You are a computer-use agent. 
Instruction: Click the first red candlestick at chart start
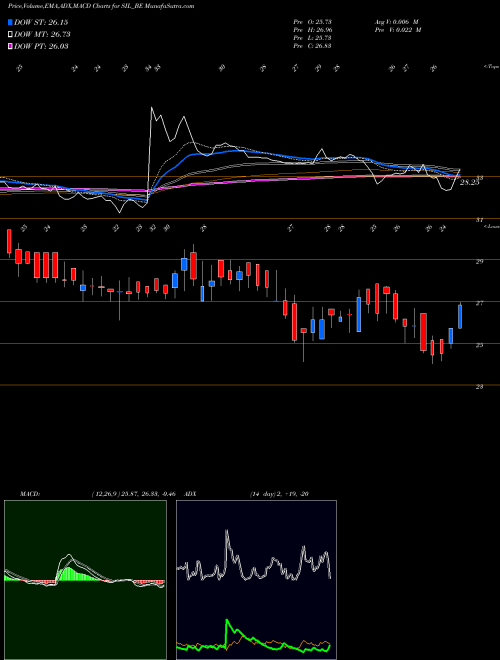[9, 242]
